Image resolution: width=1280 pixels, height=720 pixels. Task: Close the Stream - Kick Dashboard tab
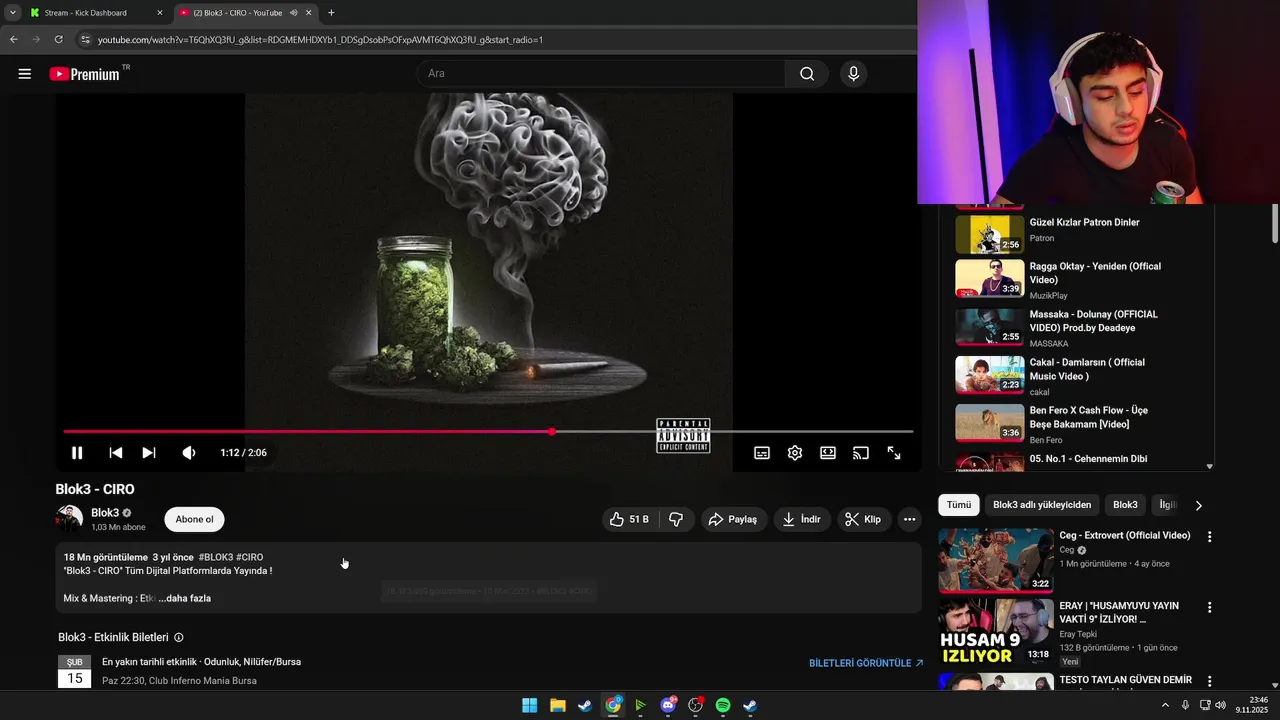pos(159,13)
